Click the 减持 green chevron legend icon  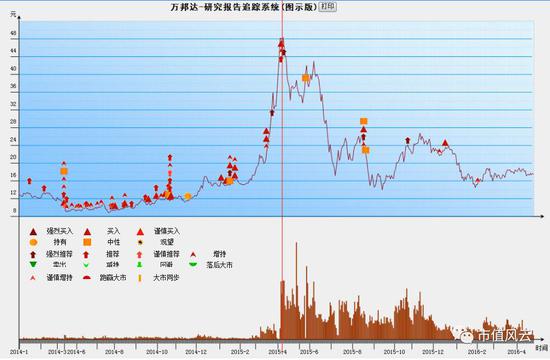tap(86, 265)
